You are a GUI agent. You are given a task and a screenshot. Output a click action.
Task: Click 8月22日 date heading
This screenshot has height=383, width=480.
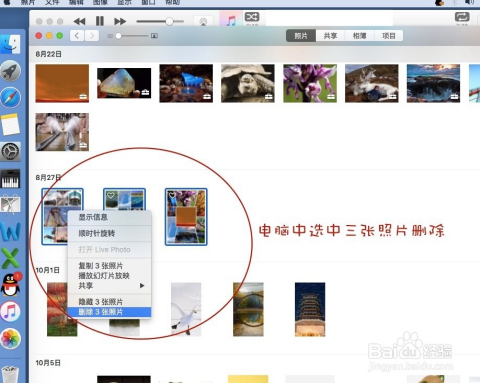(x=49, y=54)
